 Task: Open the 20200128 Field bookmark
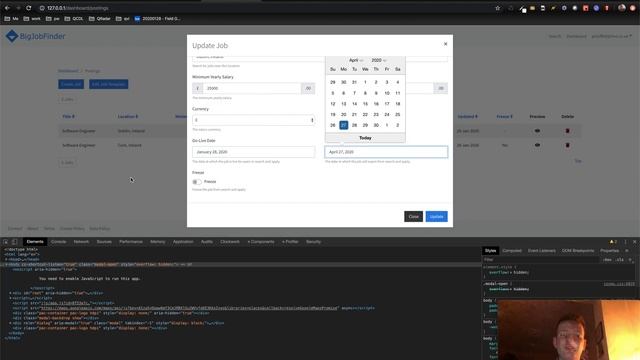pyautogui.click(x=158, y=19)
